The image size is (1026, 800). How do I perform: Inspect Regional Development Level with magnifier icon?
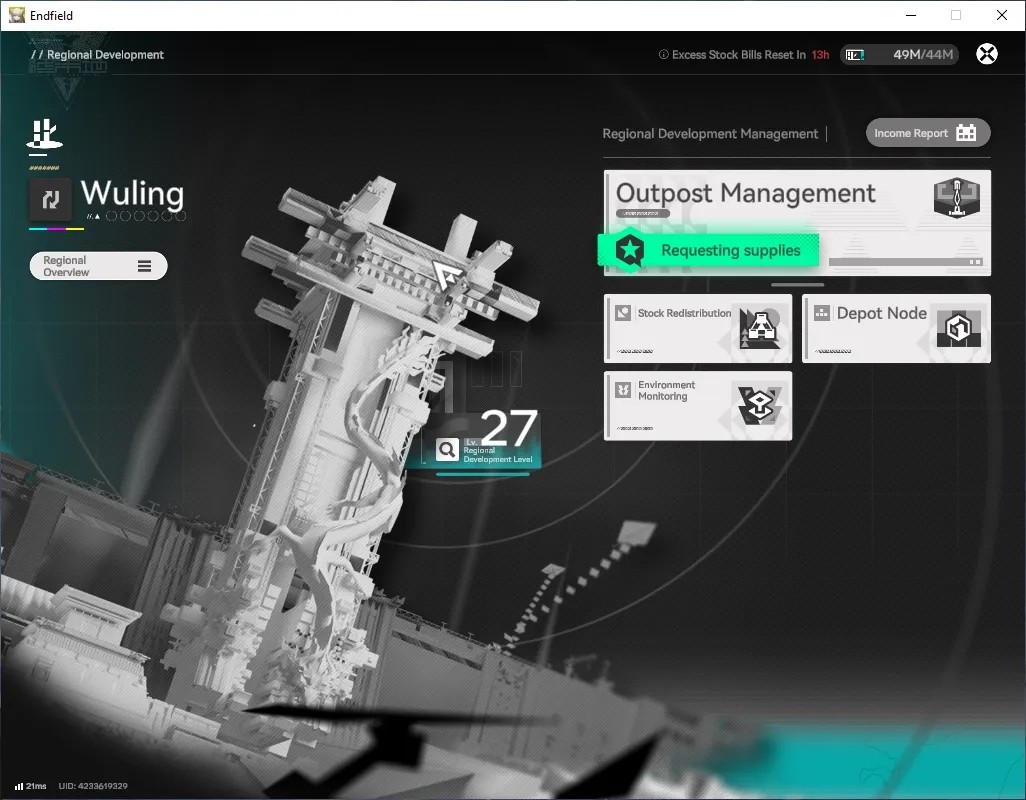click(x=447, y=449)
